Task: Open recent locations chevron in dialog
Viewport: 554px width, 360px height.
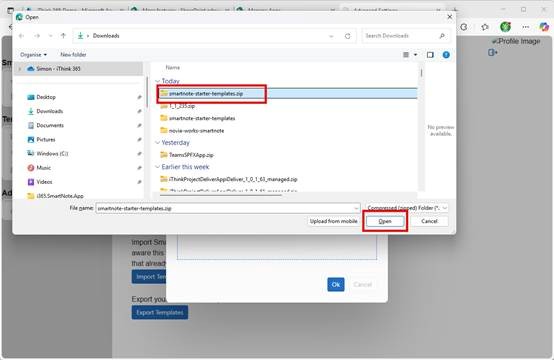Action: (x=50, y=36)
